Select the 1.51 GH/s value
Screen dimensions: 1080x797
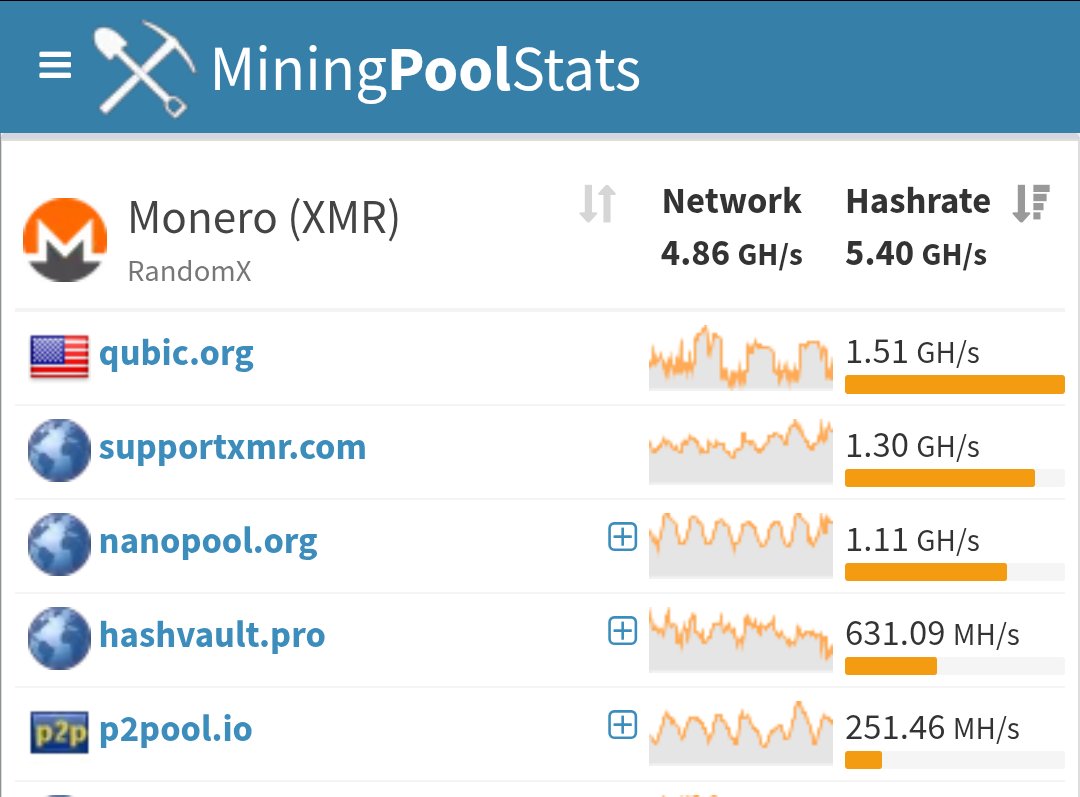(x=912, y=352)
